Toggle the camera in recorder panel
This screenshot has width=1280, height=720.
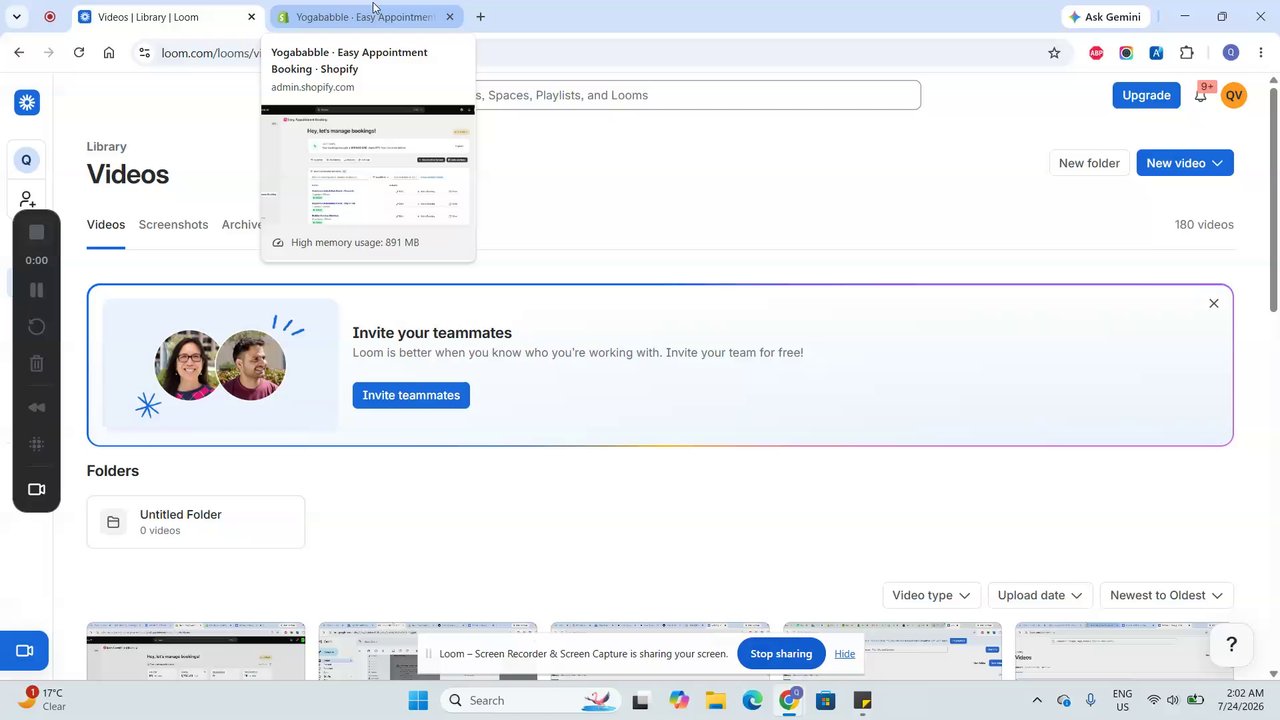[37, 490]
